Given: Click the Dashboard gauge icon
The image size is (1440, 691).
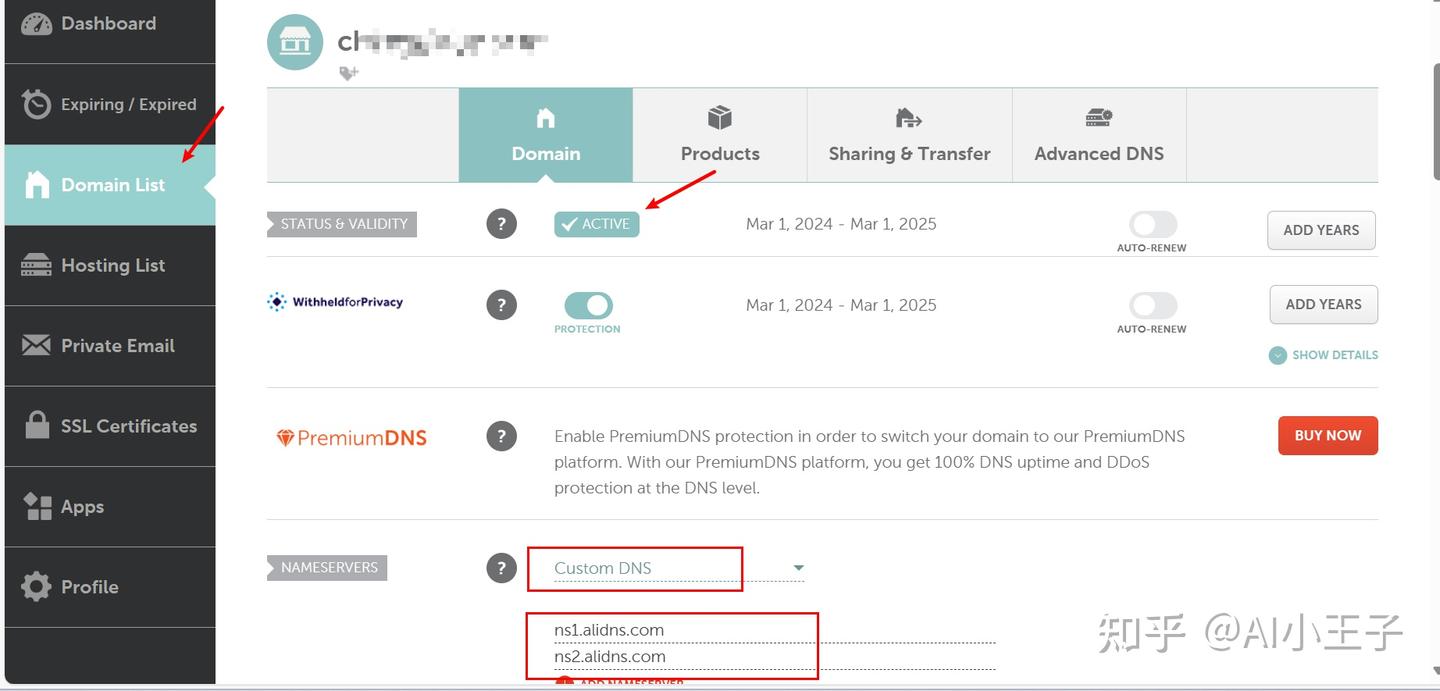Looking at the screenshot, I should 37,24.
